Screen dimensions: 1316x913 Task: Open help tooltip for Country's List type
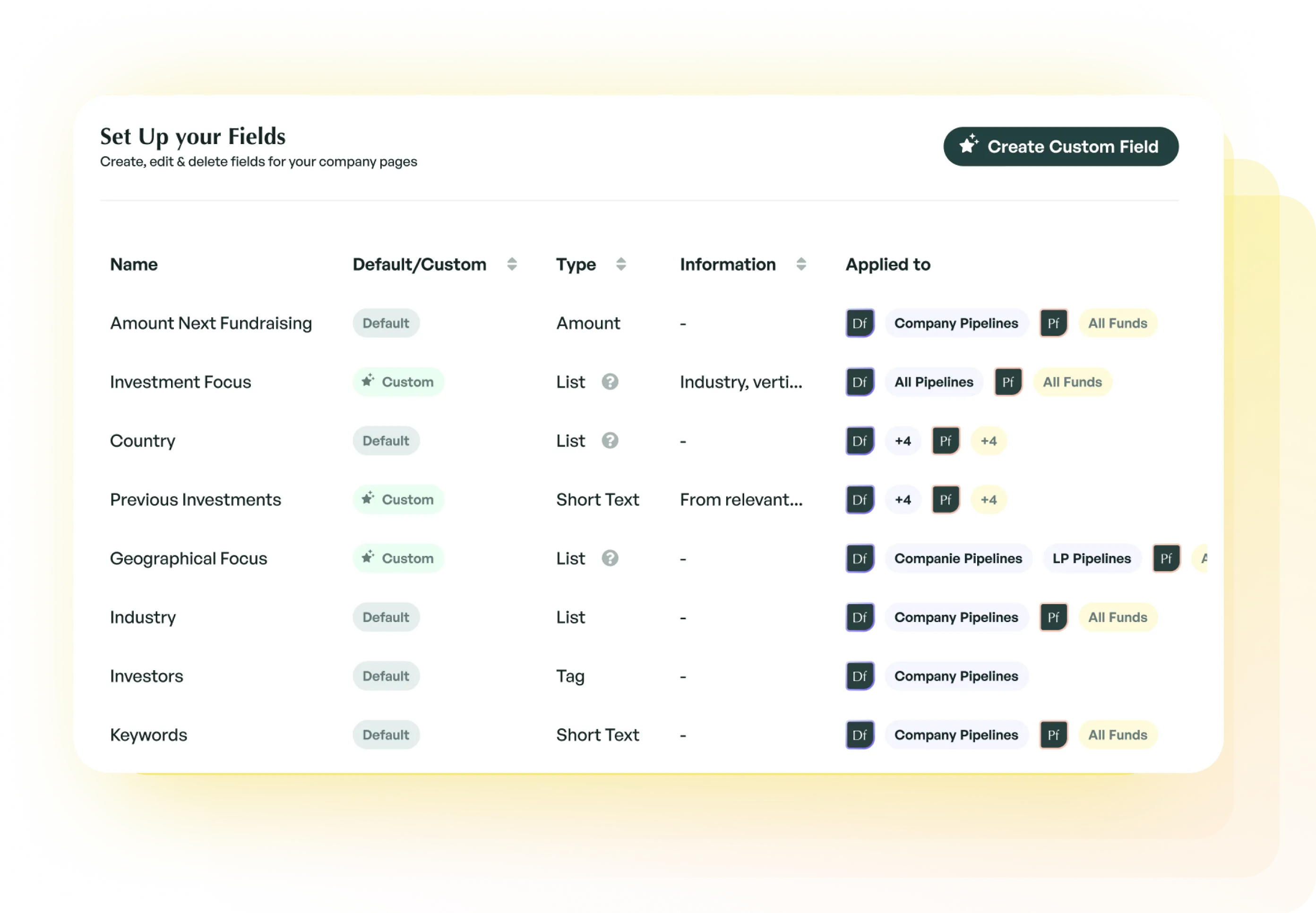[610, 441]
